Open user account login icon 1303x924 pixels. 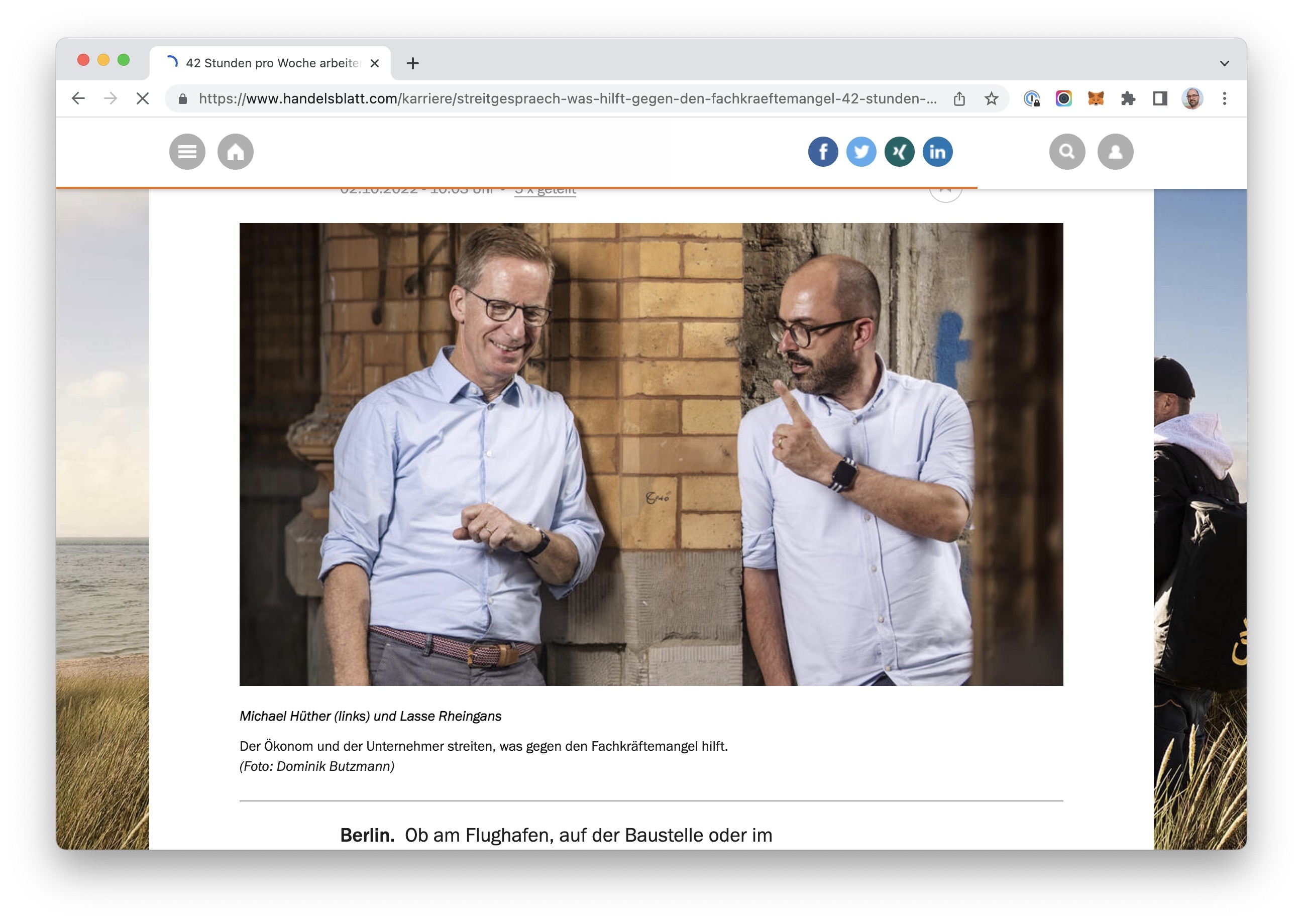[1115, 152]
